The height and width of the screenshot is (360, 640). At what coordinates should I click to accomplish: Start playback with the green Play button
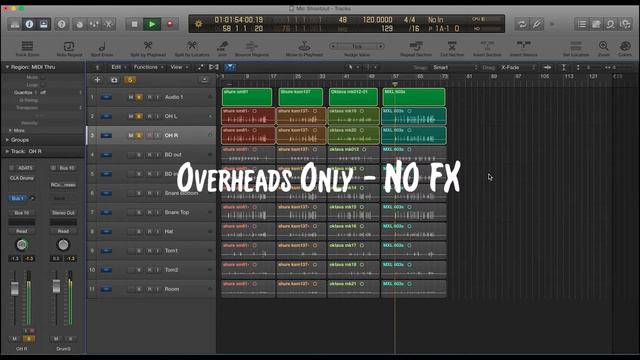152,24
